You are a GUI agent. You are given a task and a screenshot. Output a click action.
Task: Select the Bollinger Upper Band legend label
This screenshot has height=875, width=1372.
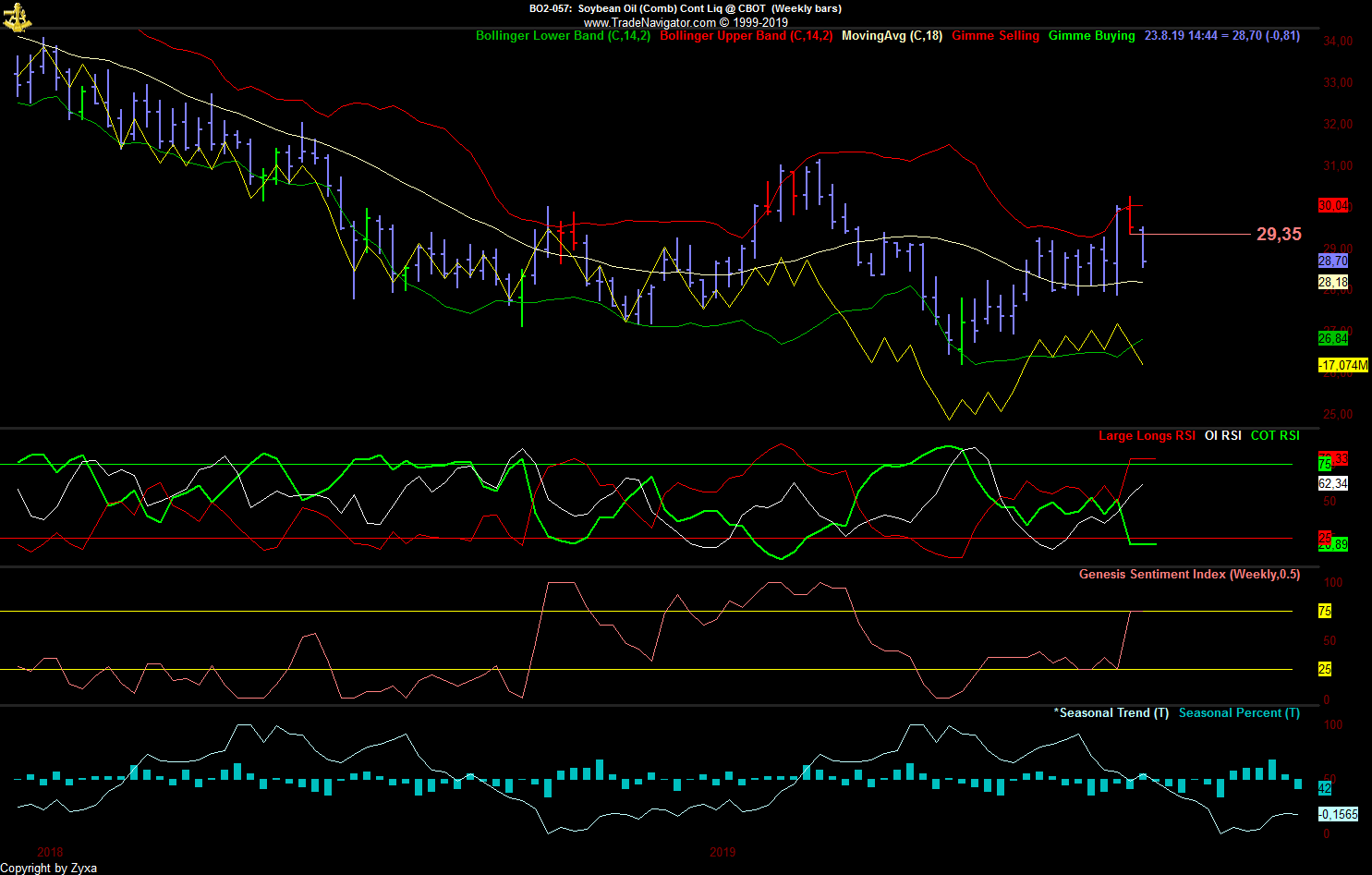(746, 36)
